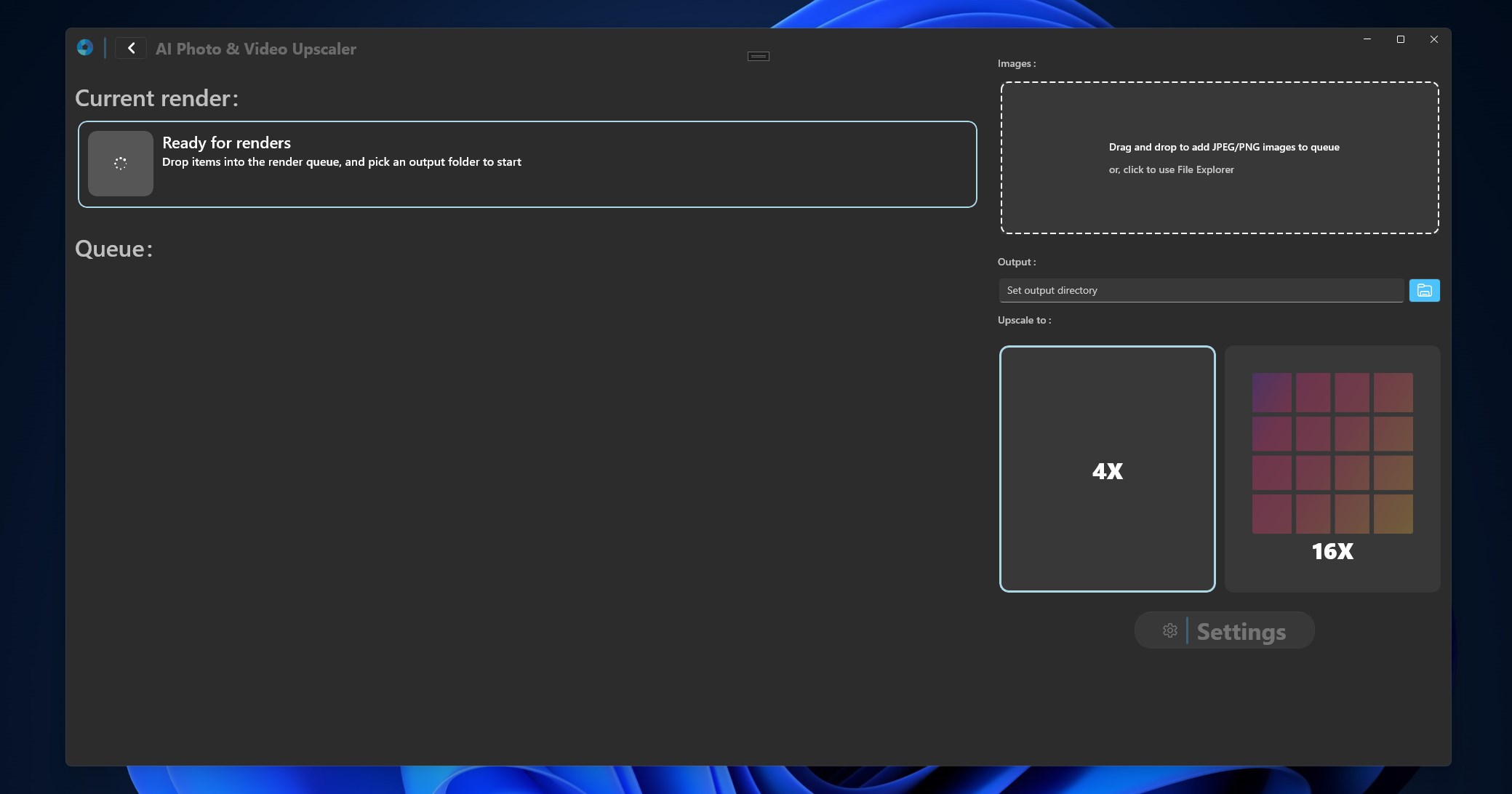The image size is (1512, 794).
Task: Click the AI Photo & Video Upscaler title
Action: [x=255, y=48]
